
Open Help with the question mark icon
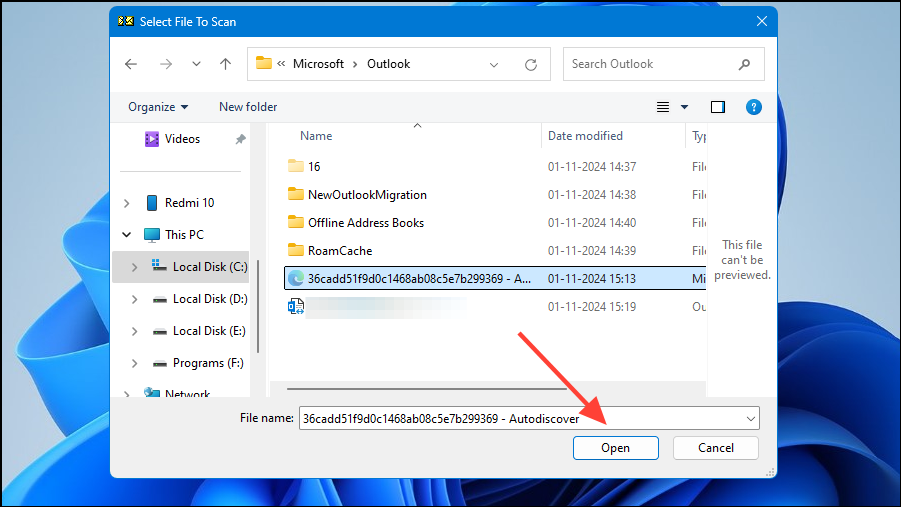pyautogui.click(x=753, y=107)
